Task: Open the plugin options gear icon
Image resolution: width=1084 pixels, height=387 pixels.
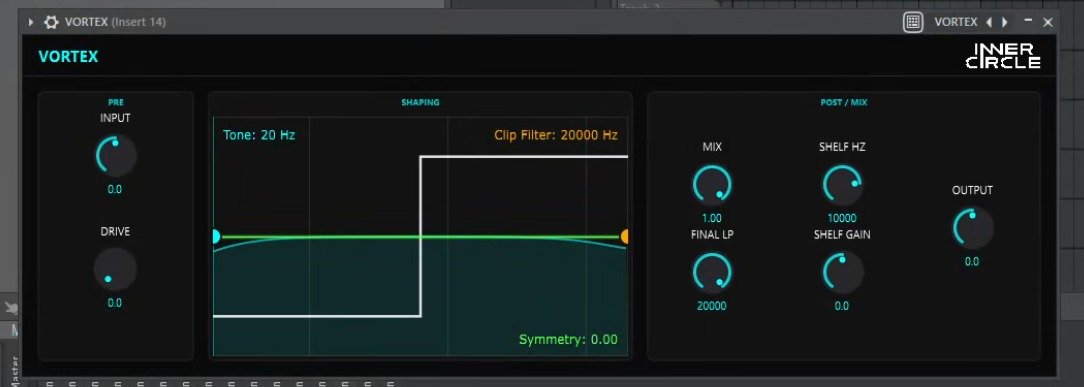Action: tap(51, 22)
